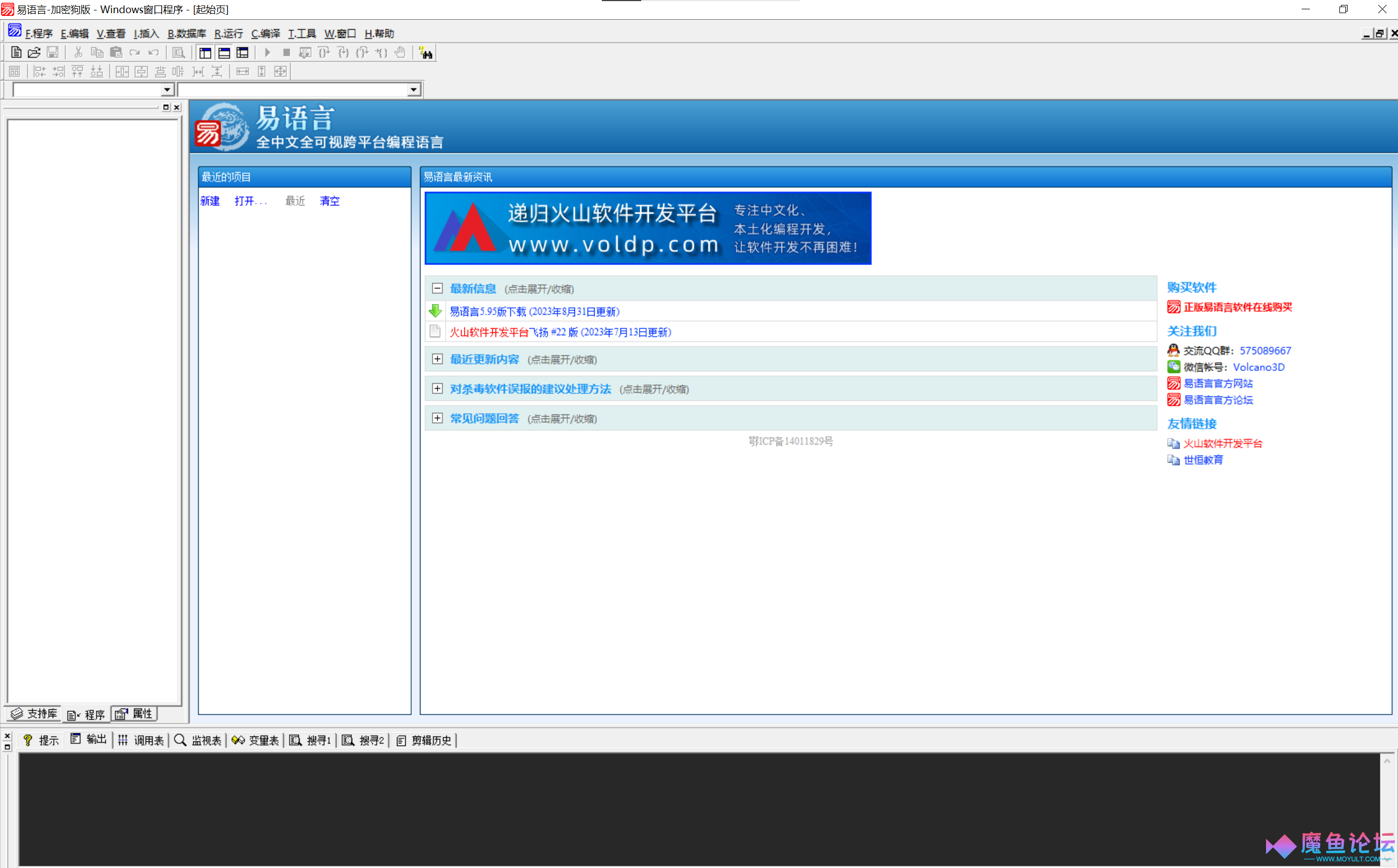This screenshot has width=1398, height=868.
Task: Click the 新建 link in recent projects
Action: pos(210,201)
